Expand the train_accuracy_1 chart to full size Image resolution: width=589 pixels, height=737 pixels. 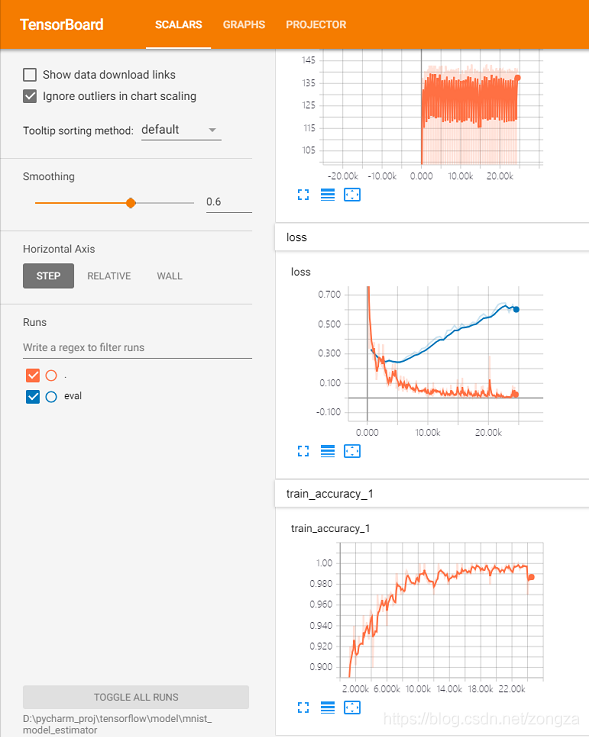[x=303, y=707]
